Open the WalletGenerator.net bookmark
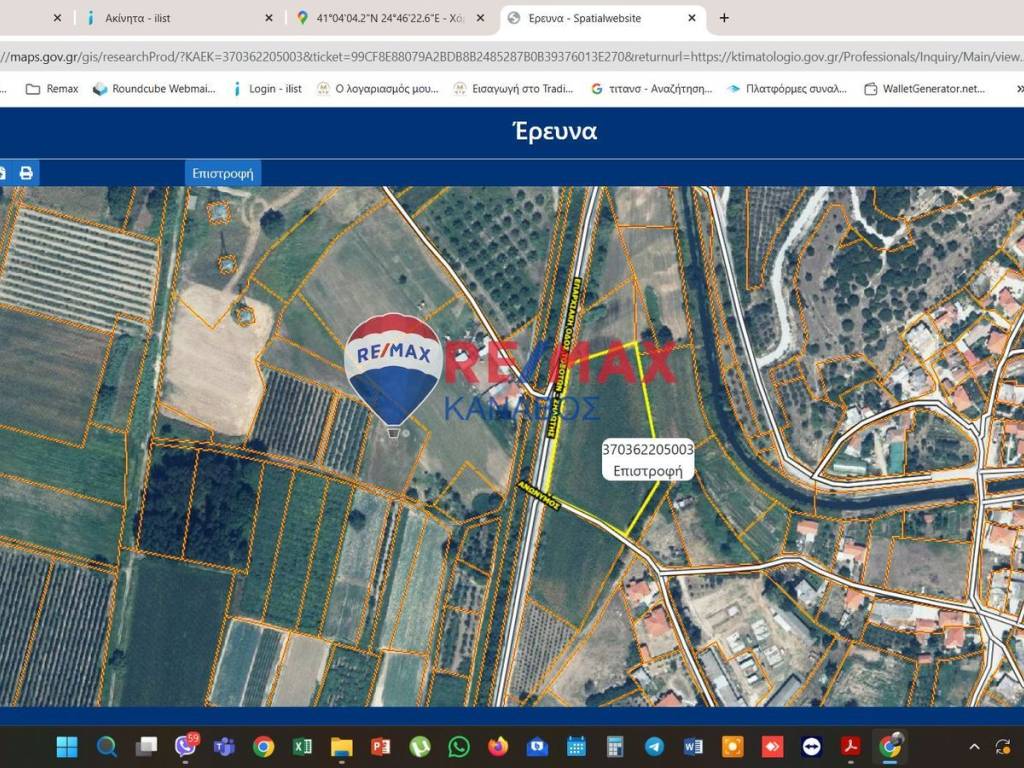 point(924,89)
